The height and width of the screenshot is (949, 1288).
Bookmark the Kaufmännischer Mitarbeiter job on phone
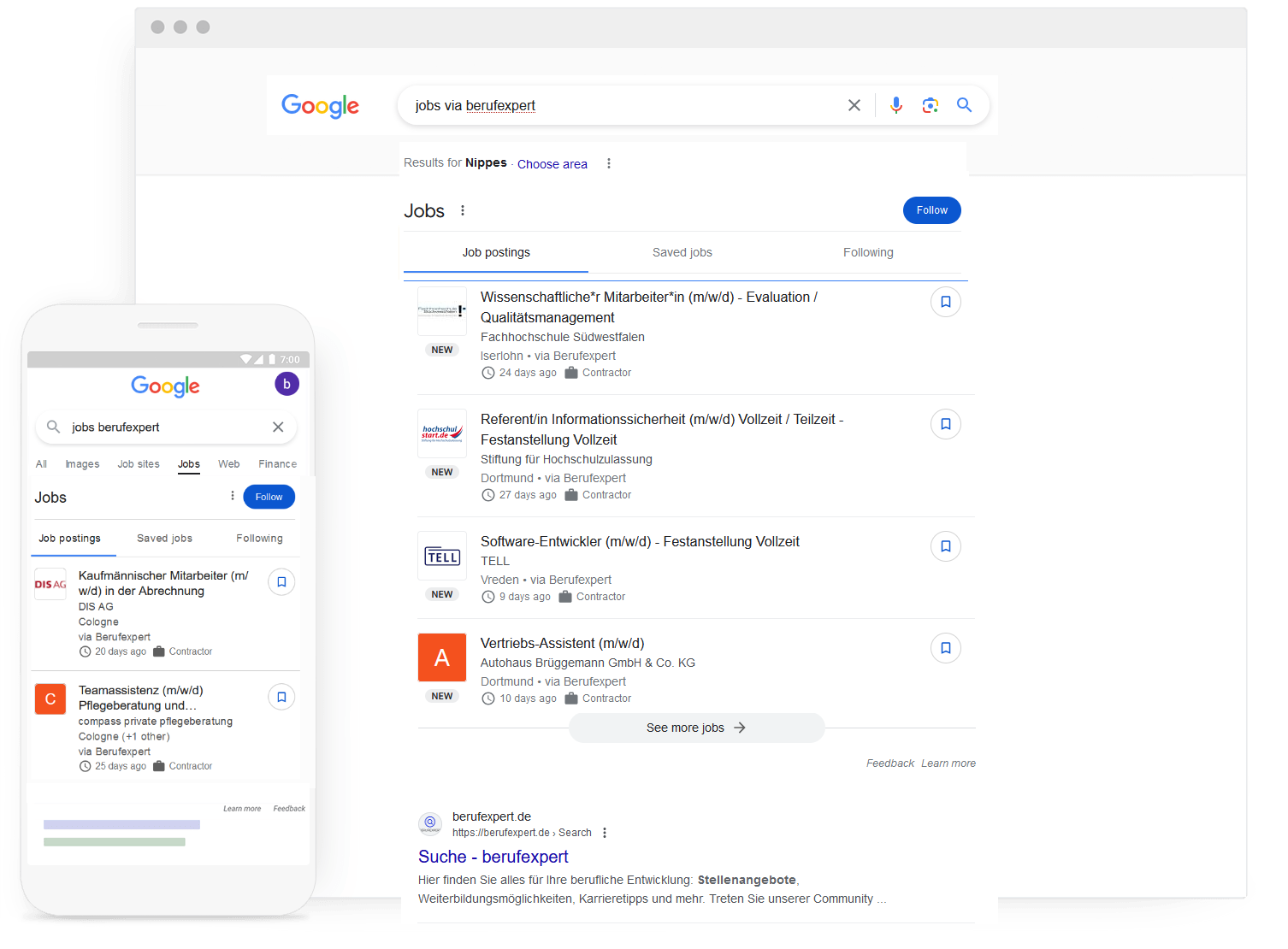[281, 582]
